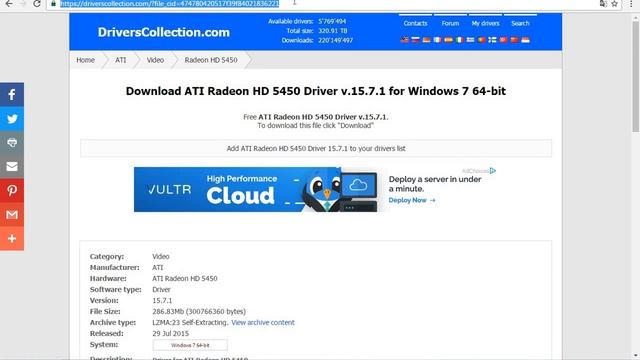Click the Released date 29 Jul 2015

[171, 333]
